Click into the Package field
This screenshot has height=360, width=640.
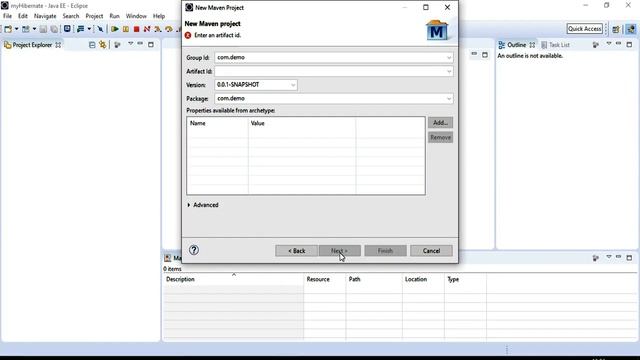point(334,99)
